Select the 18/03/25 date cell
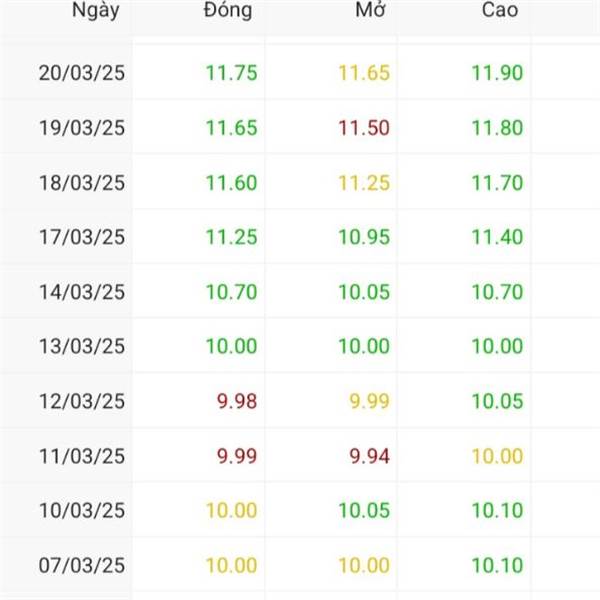Screen dimensions: 600x600 point(82,183)
